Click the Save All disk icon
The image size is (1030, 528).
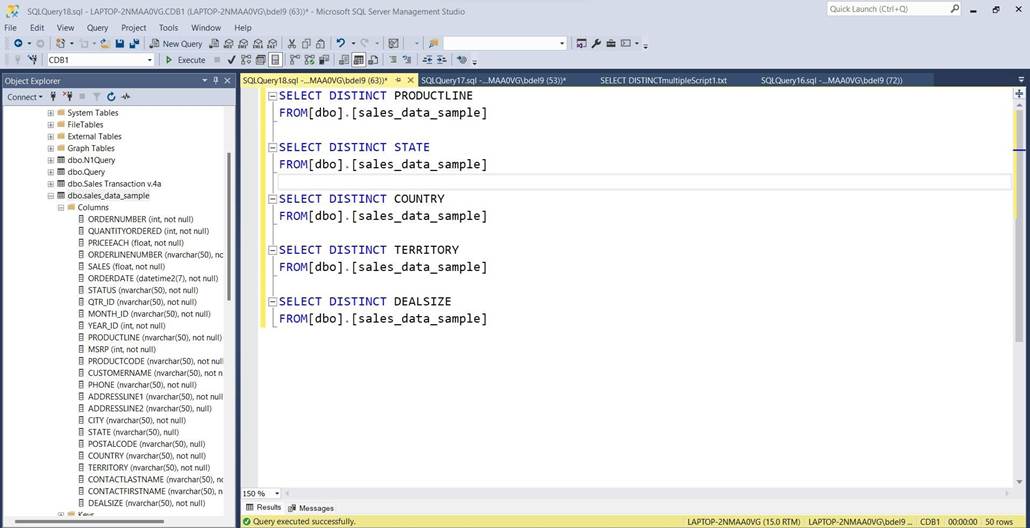click(x=119, y=43)
